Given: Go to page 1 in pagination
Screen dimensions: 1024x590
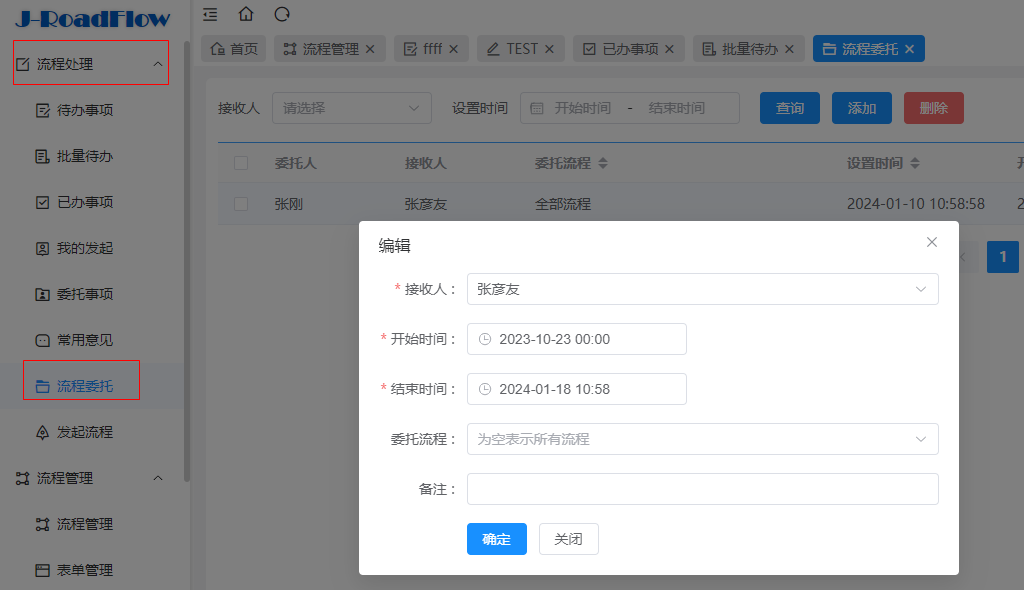Looking at the screenshot, I should [1002, 257].
